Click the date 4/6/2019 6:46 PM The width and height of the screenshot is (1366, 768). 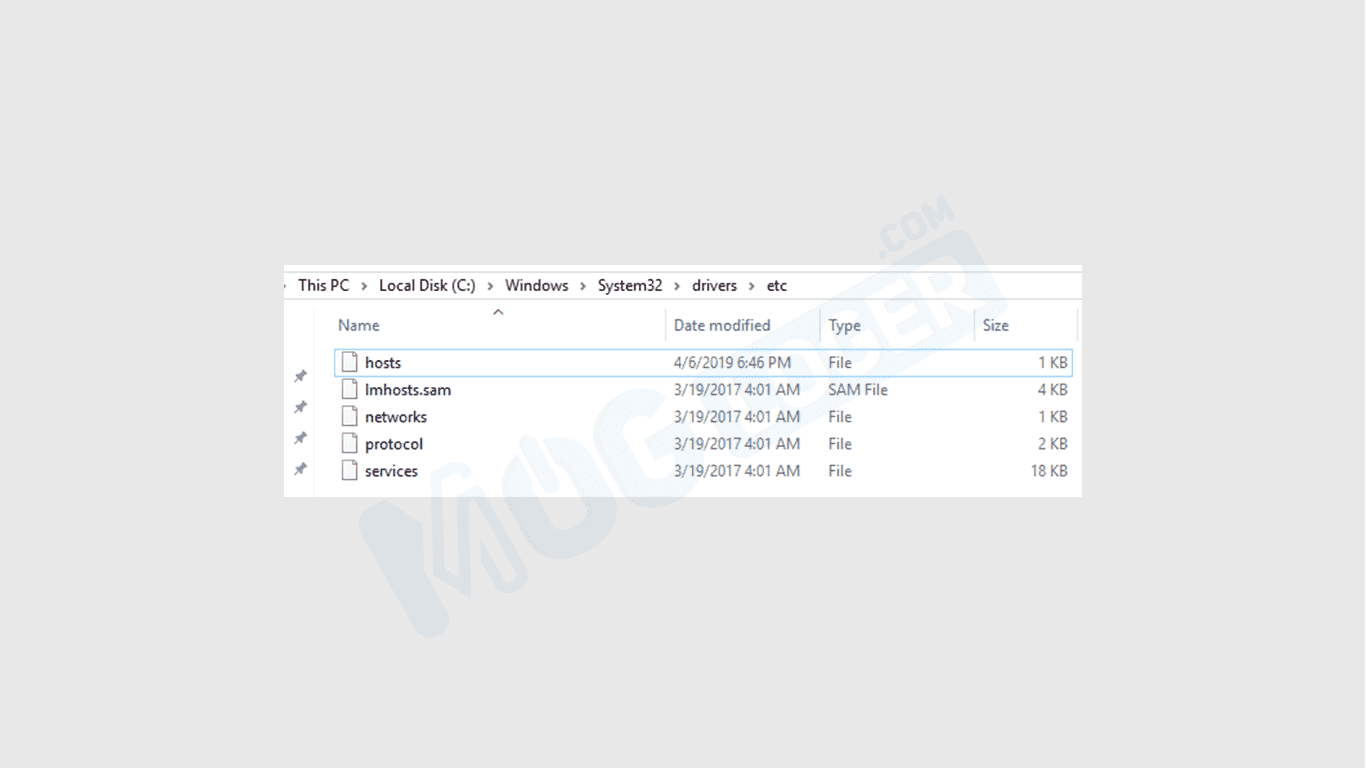(732, 362)
